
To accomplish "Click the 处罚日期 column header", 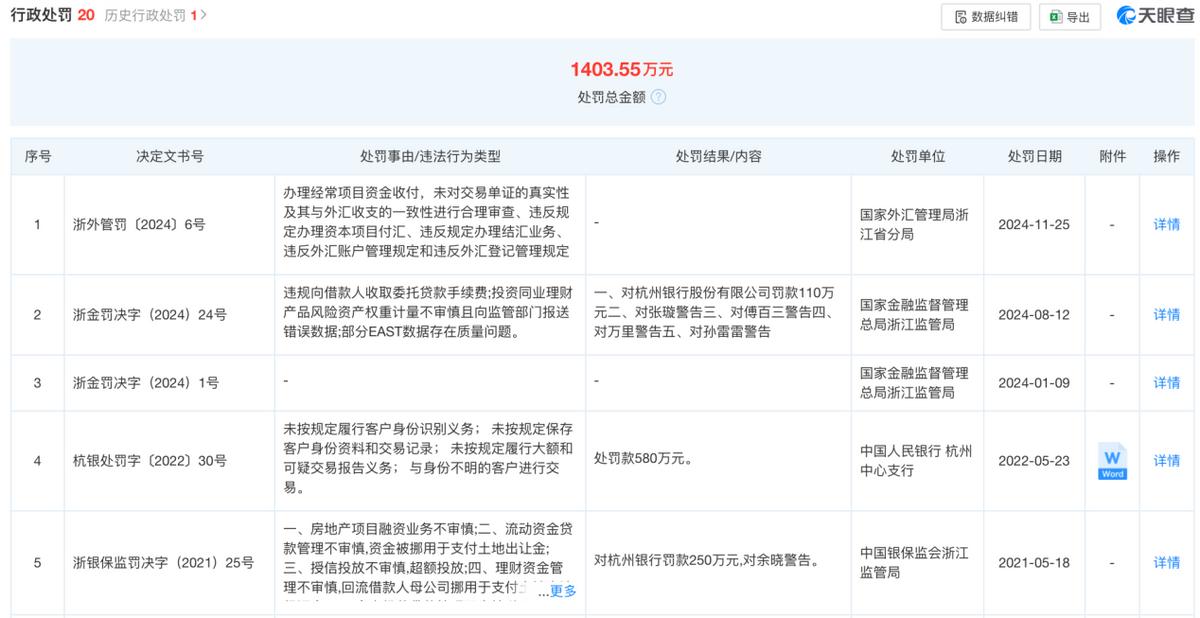I will point(1035,157).
